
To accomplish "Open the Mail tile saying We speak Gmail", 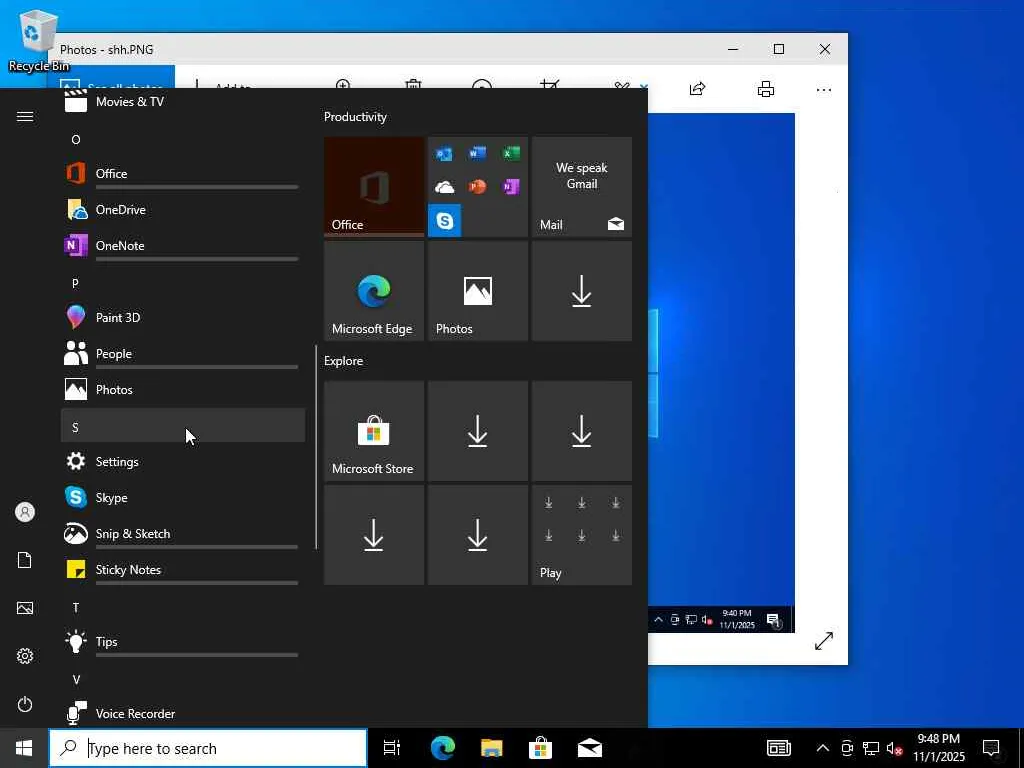I will point(581,187).
